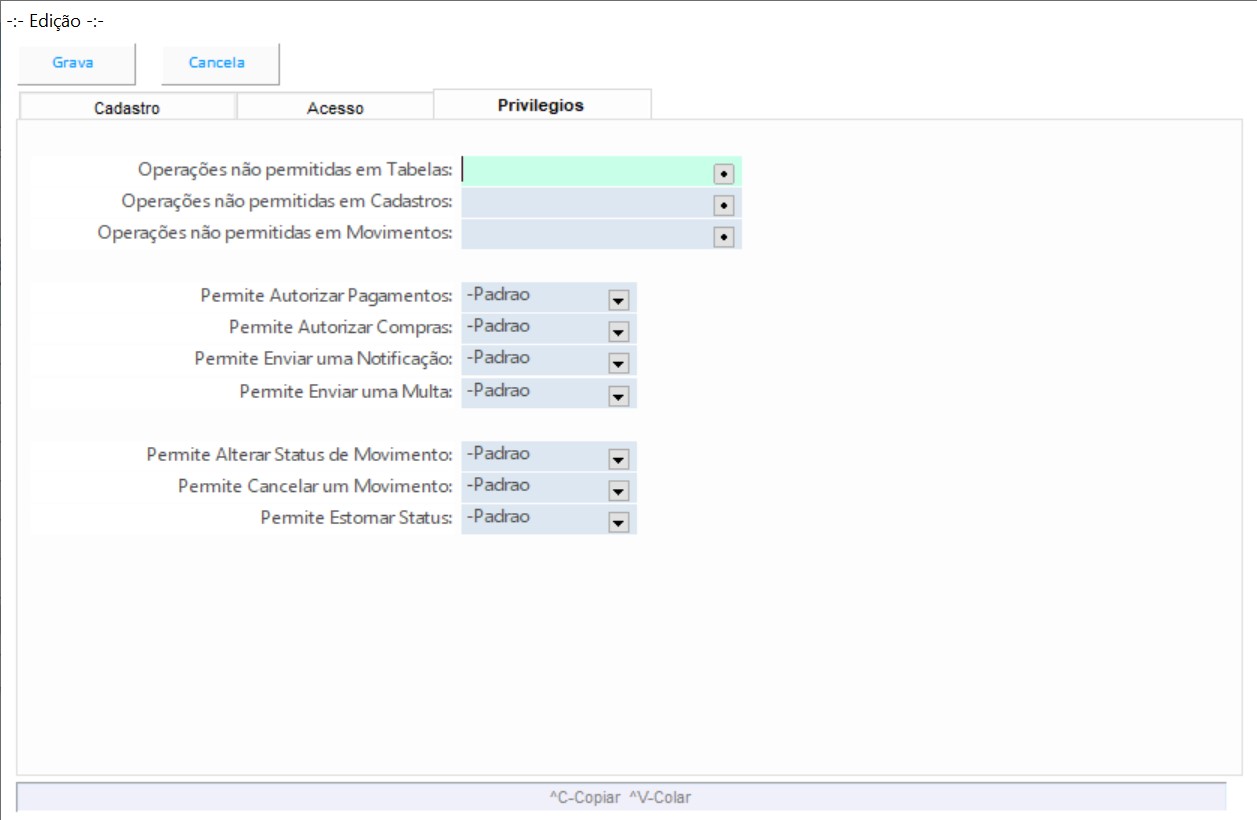Image resolution: width=1257 pixels, height=820 pixels.
Task: Click lookup icon for Operações em Tabelas
Action: click(724, 173)
